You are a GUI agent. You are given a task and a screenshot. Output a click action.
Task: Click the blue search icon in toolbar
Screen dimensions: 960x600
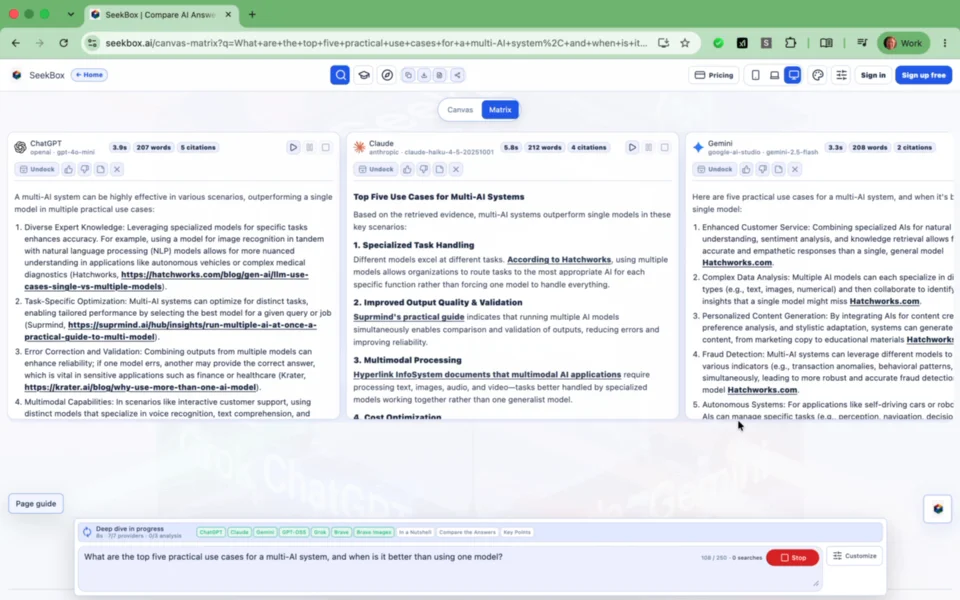click(x=340, y=75)
